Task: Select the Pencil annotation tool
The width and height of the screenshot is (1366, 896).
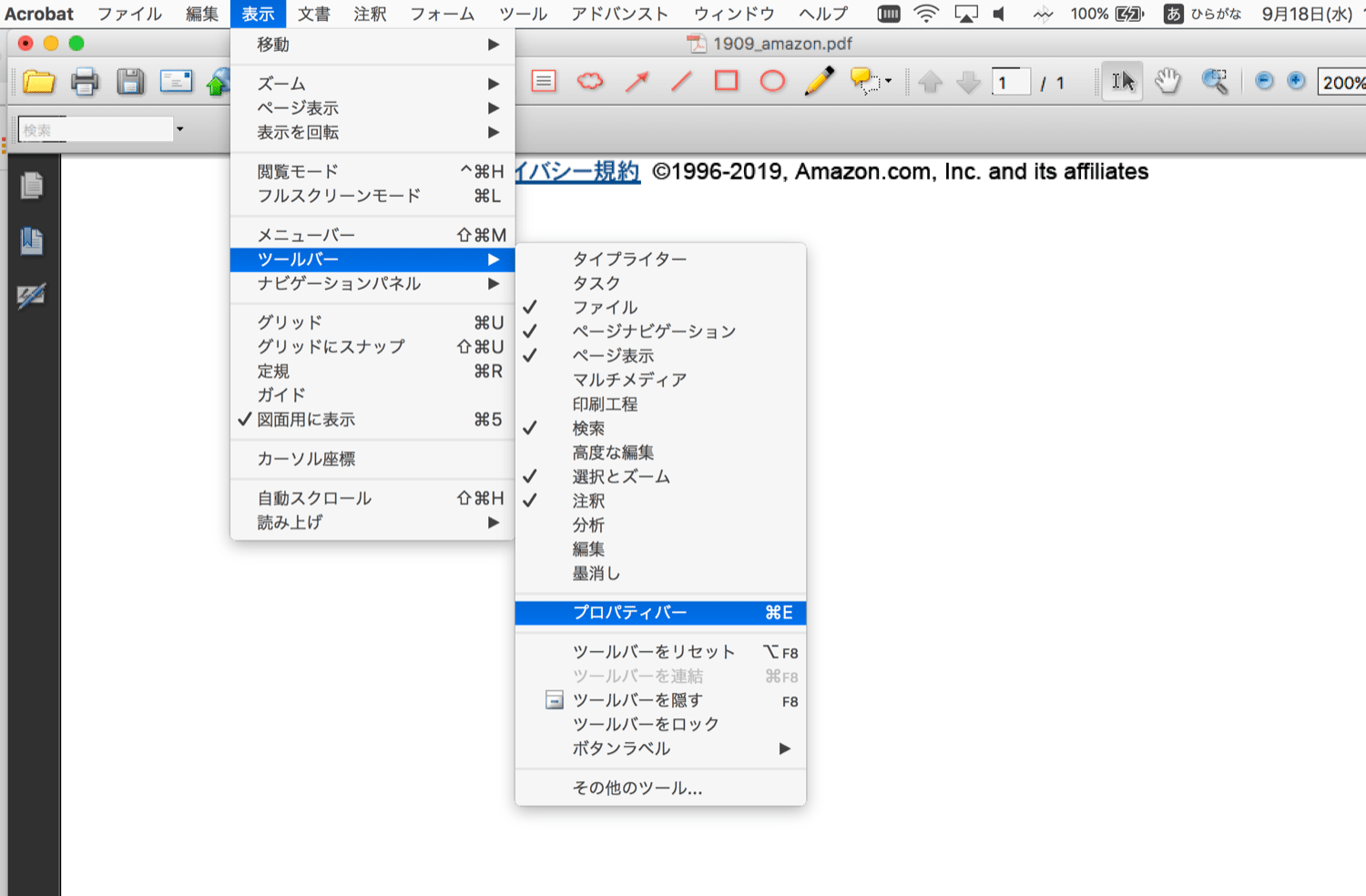Action: 818,81
